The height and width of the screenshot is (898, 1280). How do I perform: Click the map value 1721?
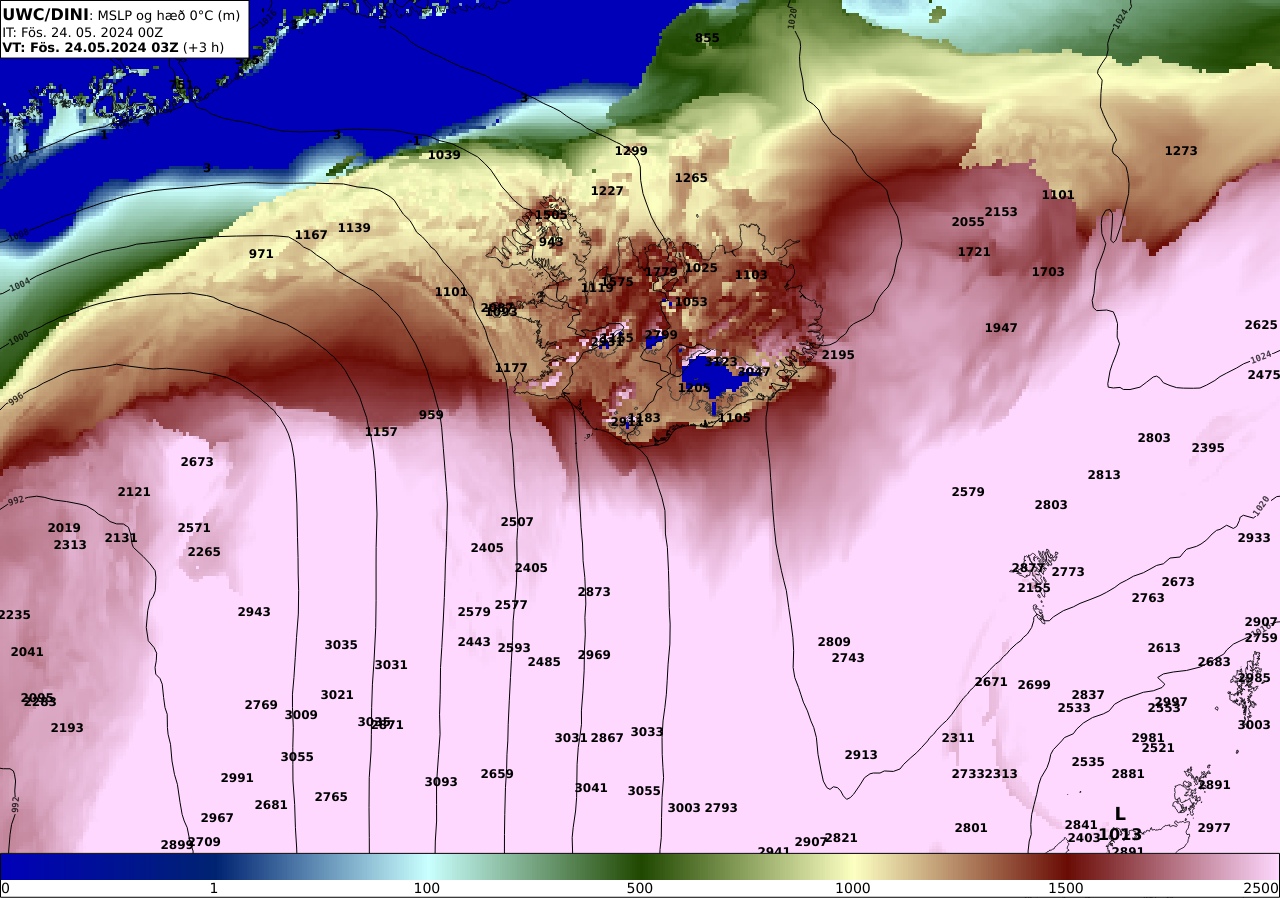974,252
